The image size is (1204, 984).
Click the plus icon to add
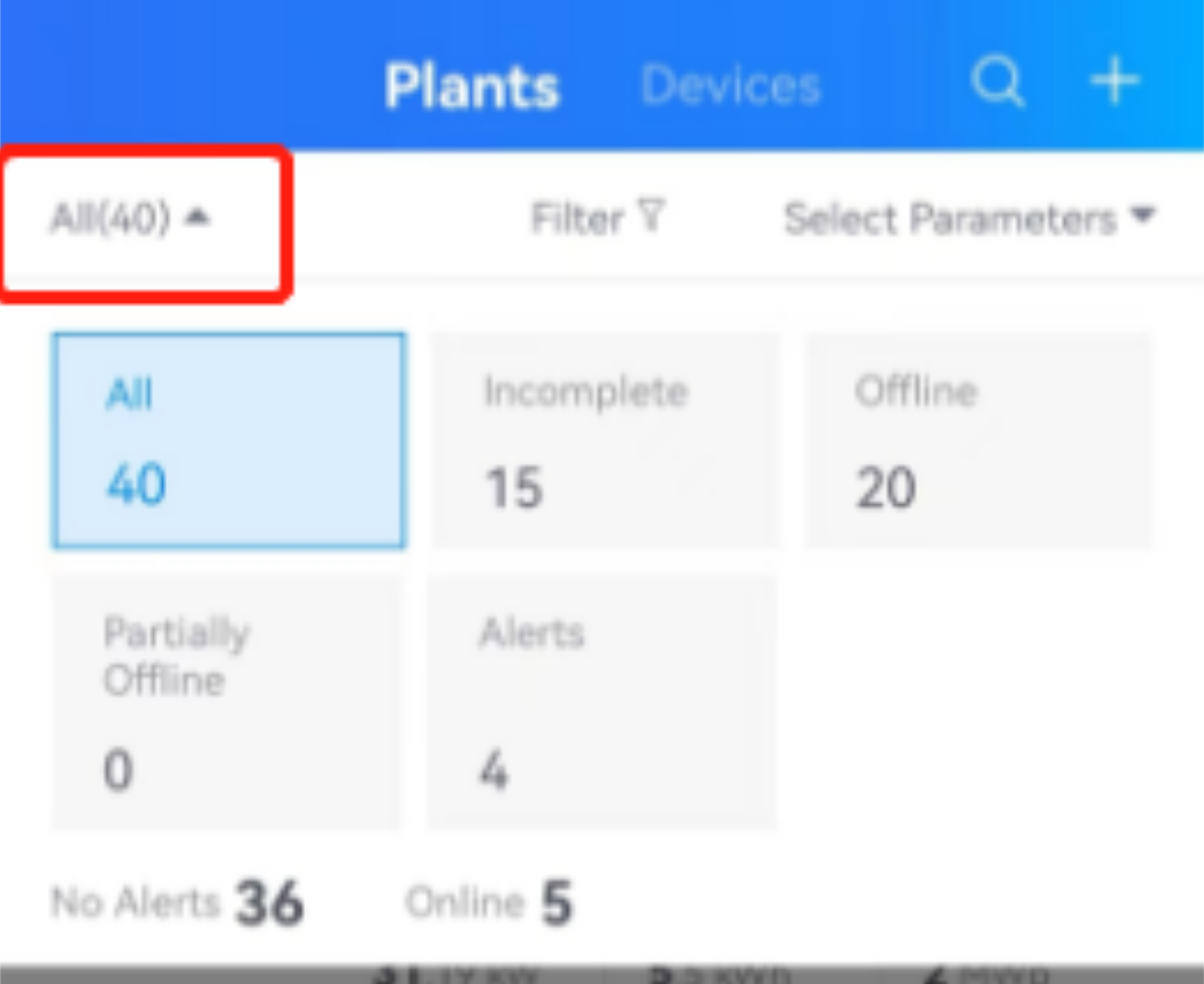pos(1115,80)
